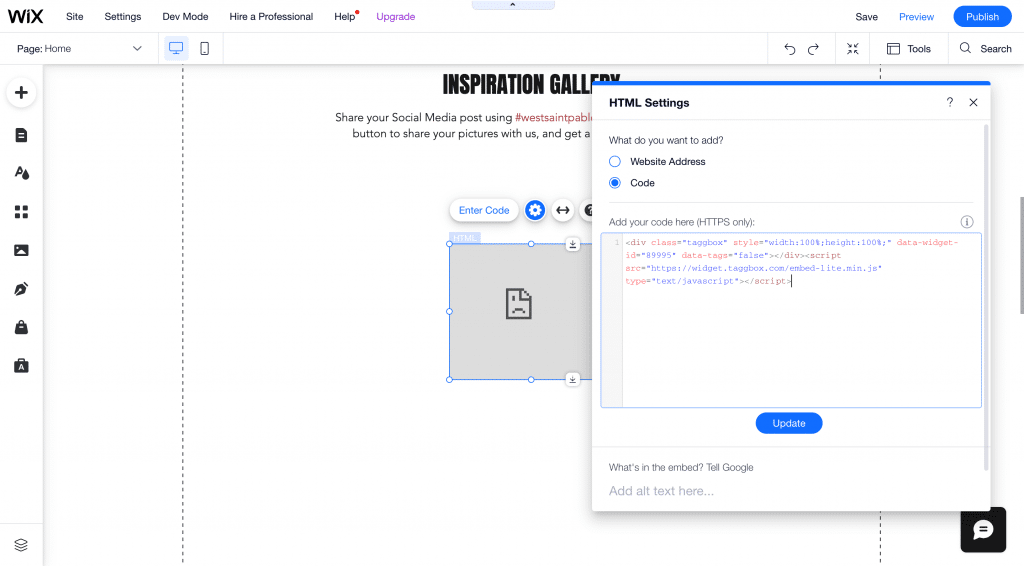Select the Code radio option
Screen dimensions: 1024x566
pyautogui.click(x=615, y=183)
